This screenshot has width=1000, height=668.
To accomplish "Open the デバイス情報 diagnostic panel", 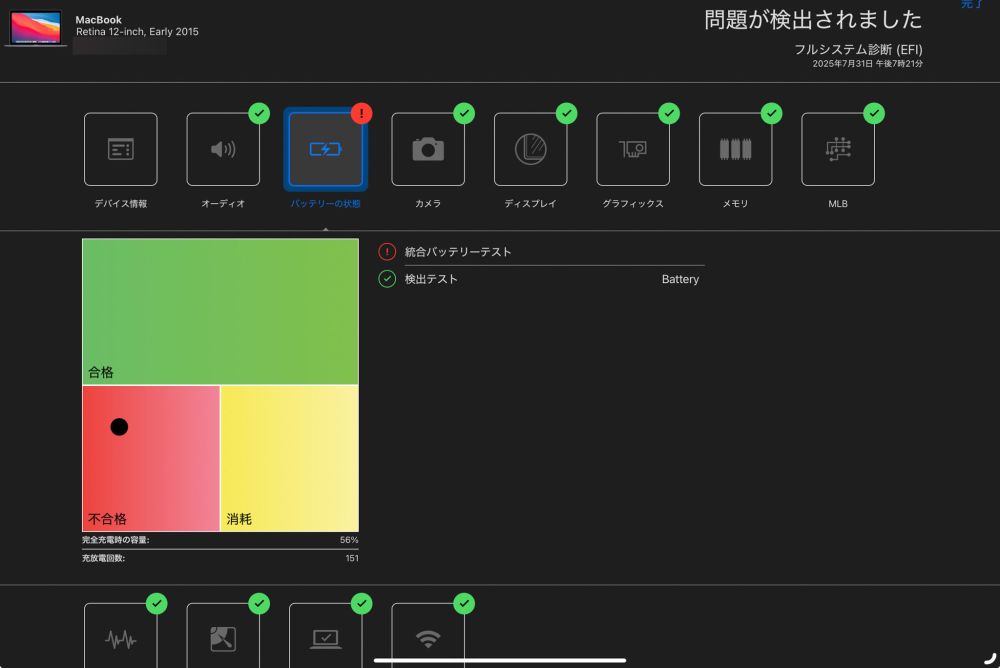I will pyautogui.click(x=120, y=148).
